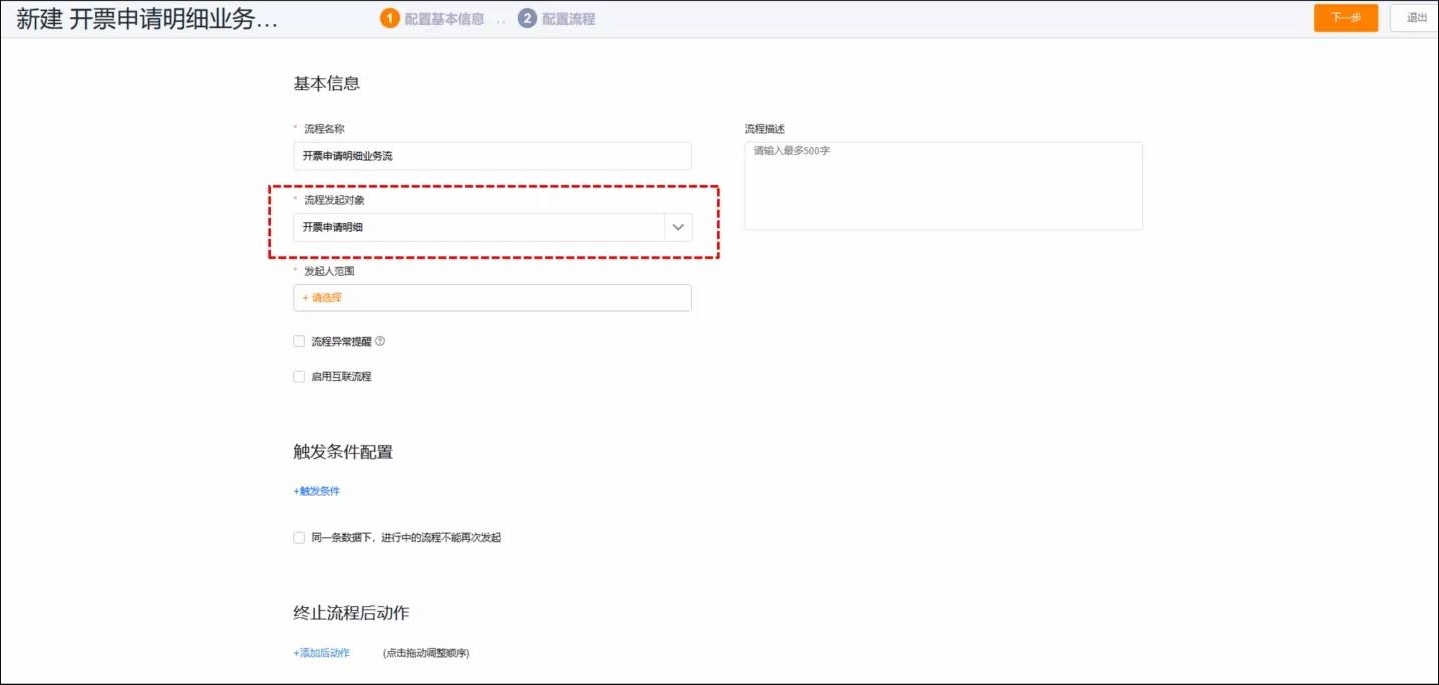The height and width of the screenshot is (685, 1439).
Task: Enable the 流程异常提醒 checkbox
Action: 299,341
